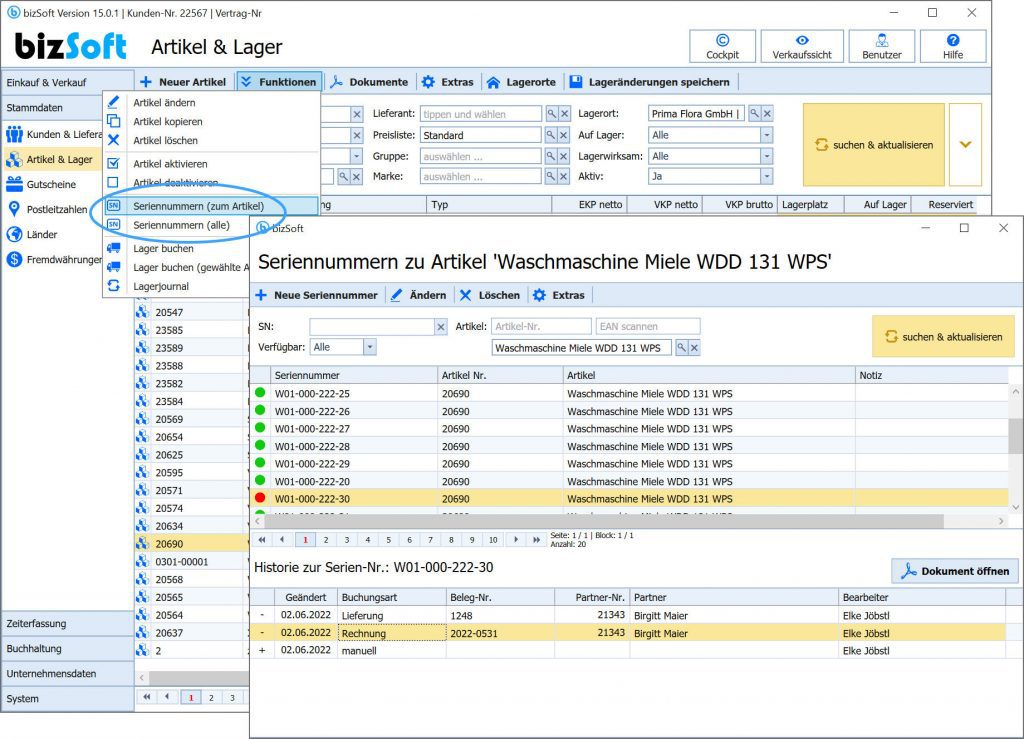Expand search options yellow chevron
1024x739 pixels.
(x=965, y=145)
